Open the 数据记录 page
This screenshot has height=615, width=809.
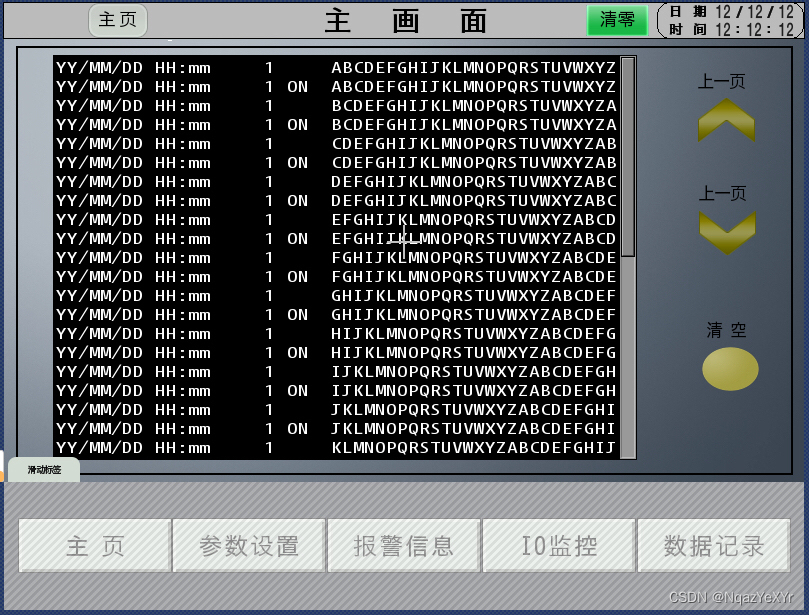click(x=714, y=545)
